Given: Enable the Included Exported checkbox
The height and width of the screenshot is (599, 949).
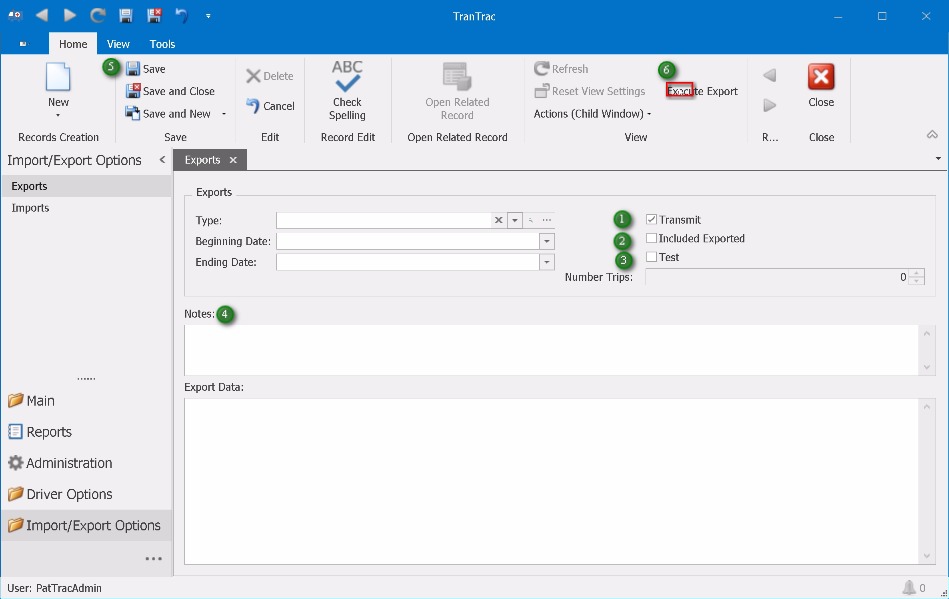Looking at the screenshot, I should (x=650, y=238).
